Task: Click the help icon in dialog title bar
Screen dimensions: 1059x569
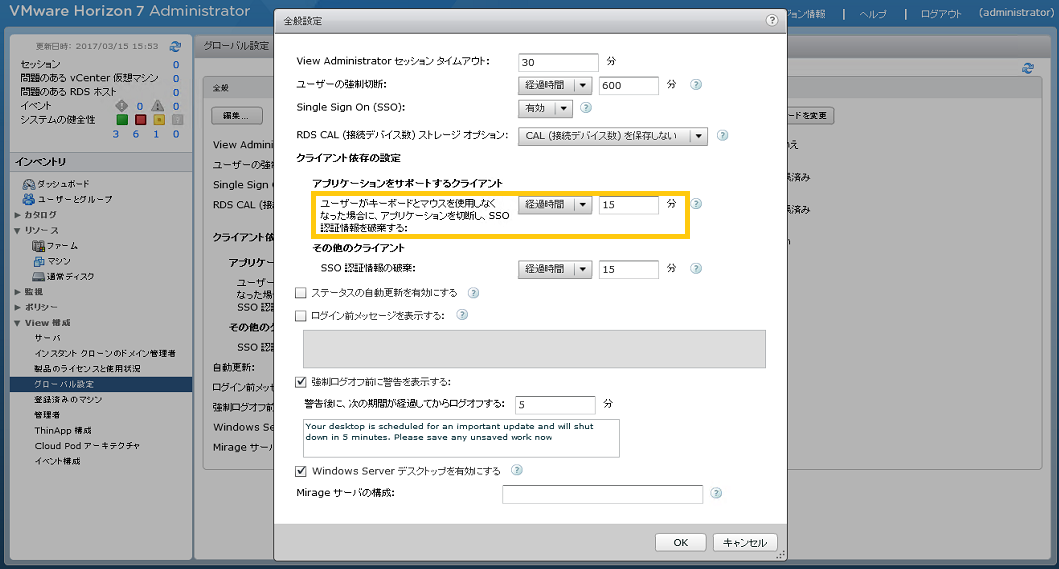Action: [772, 20]
